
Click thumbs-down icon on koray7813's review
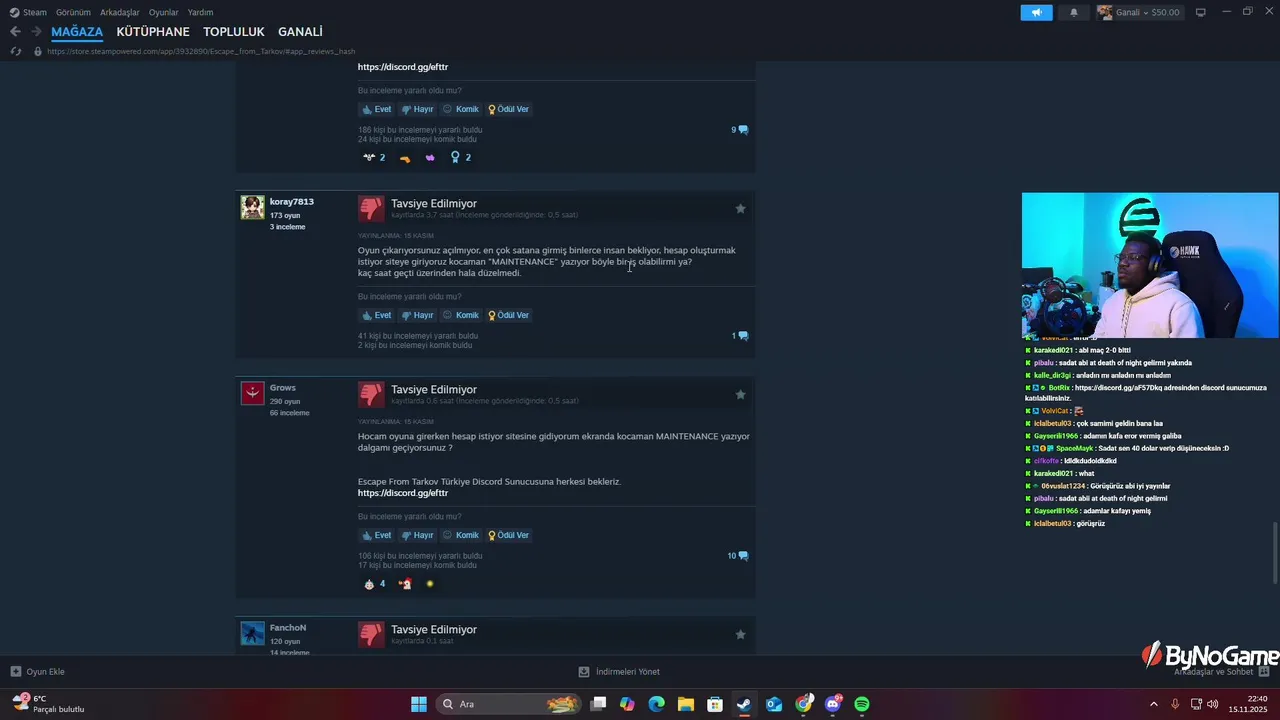pyautogui.click(x=371, y=209)
